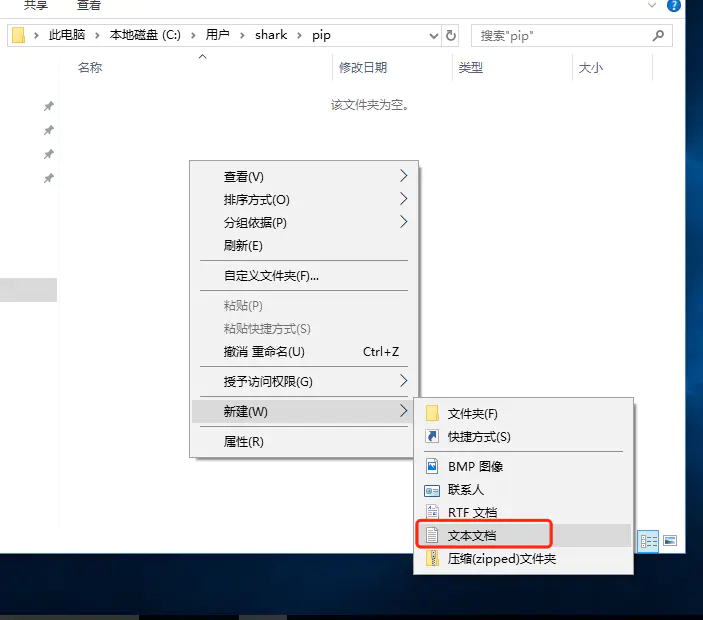Expand the chevron after 用户 in the breadcrumb

(x=242, y=35)
